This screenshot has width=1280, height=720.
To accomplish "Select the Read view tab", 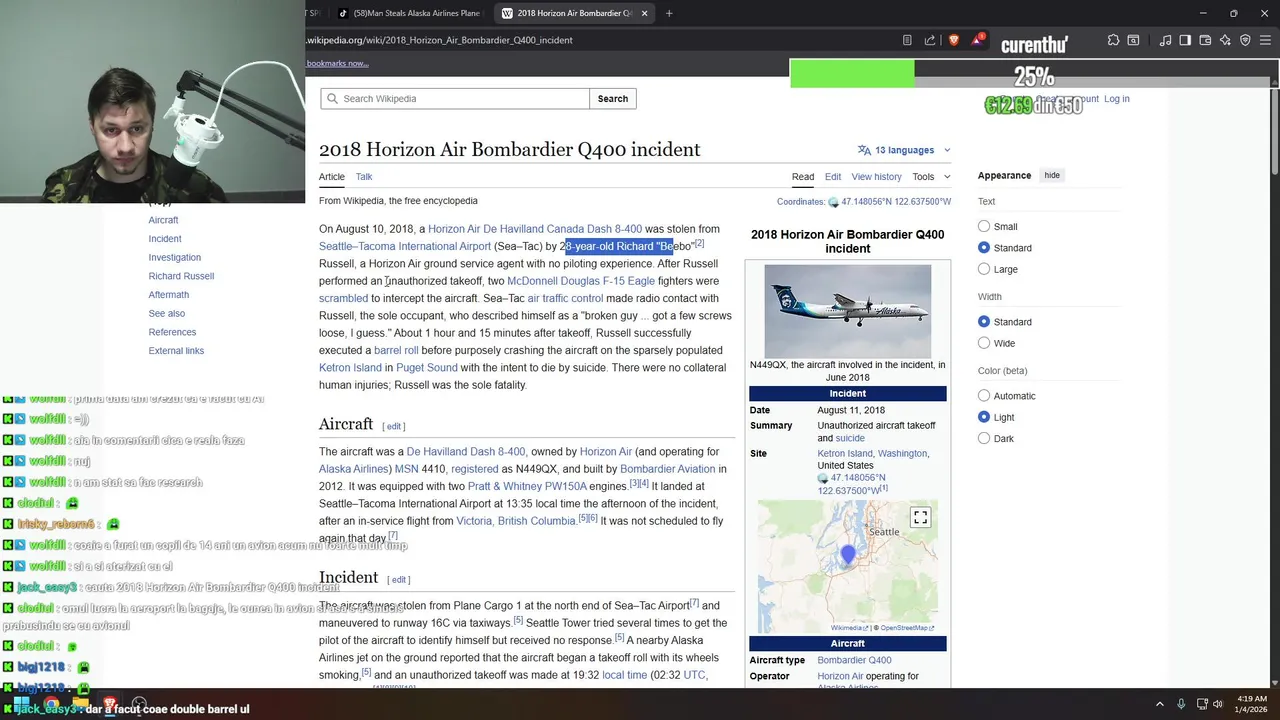I will [x=803, y=177].
